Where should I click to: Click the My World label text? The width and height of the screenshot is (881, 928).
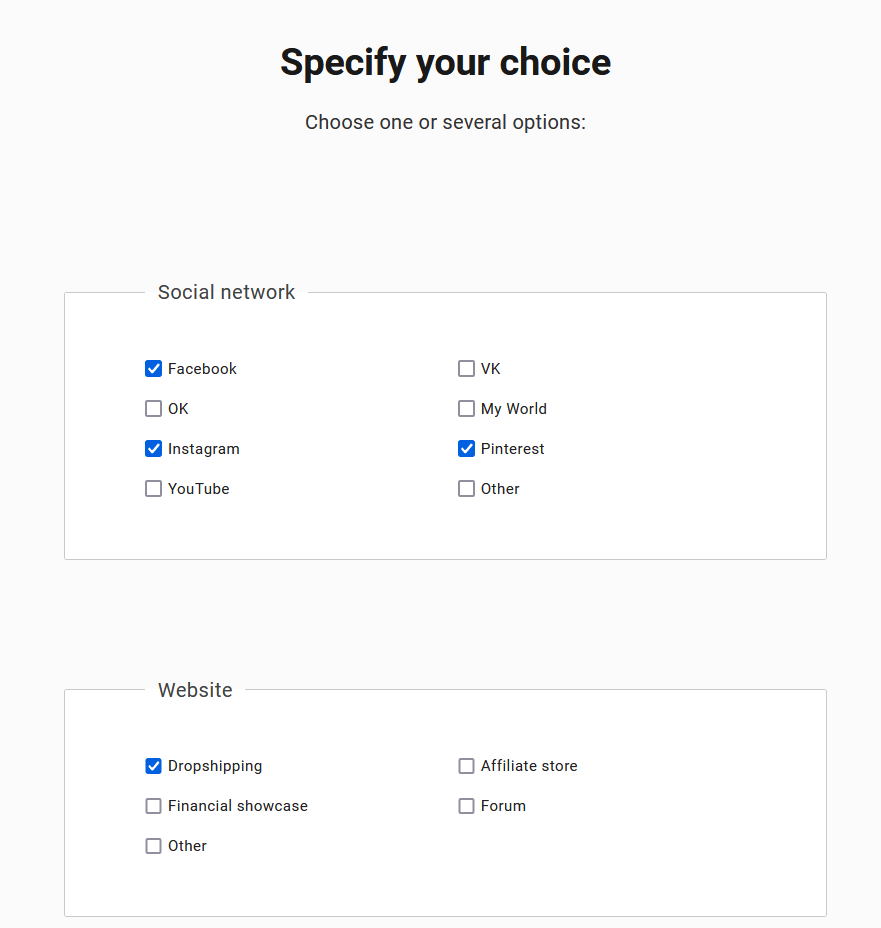(x=513, y=408)
